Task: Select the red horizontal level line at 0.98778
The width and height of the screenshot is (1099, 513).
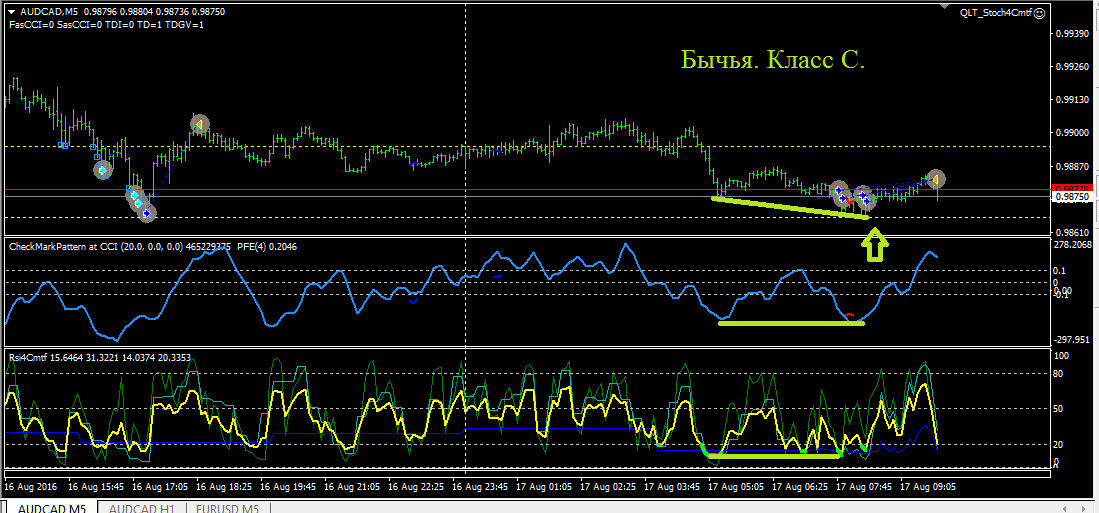Action: [526, 189]
